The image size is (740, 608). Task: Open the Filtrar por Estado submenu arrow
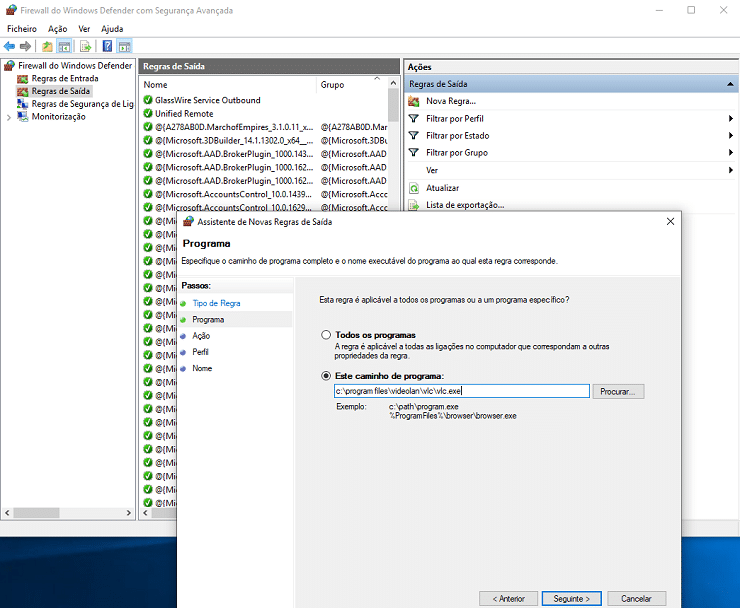pyautogui.click(x=731, y=136)
